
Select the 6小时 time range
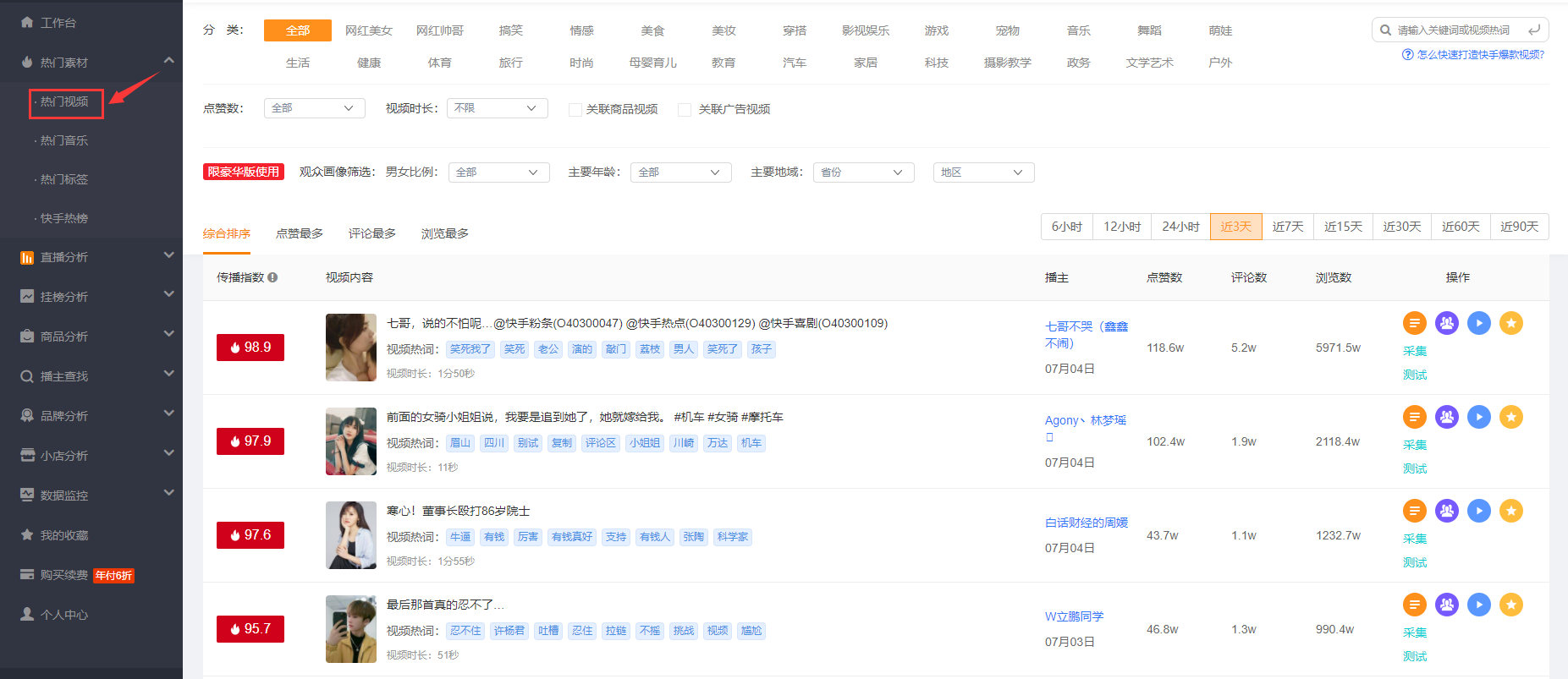point(1067,227)
